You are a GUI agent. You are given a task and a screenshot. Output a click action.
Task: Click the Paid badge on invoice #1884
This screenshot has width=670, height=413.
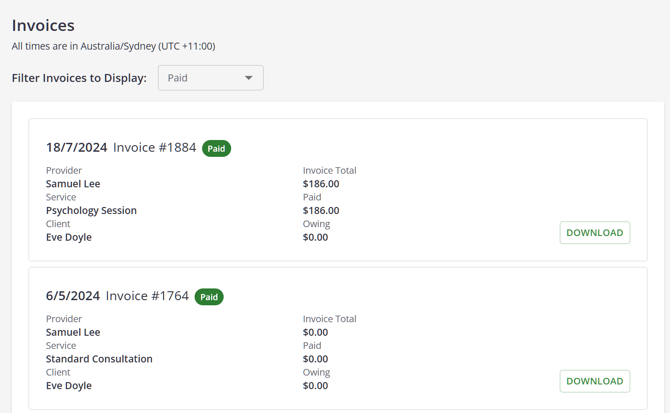[x=216, y=149]
